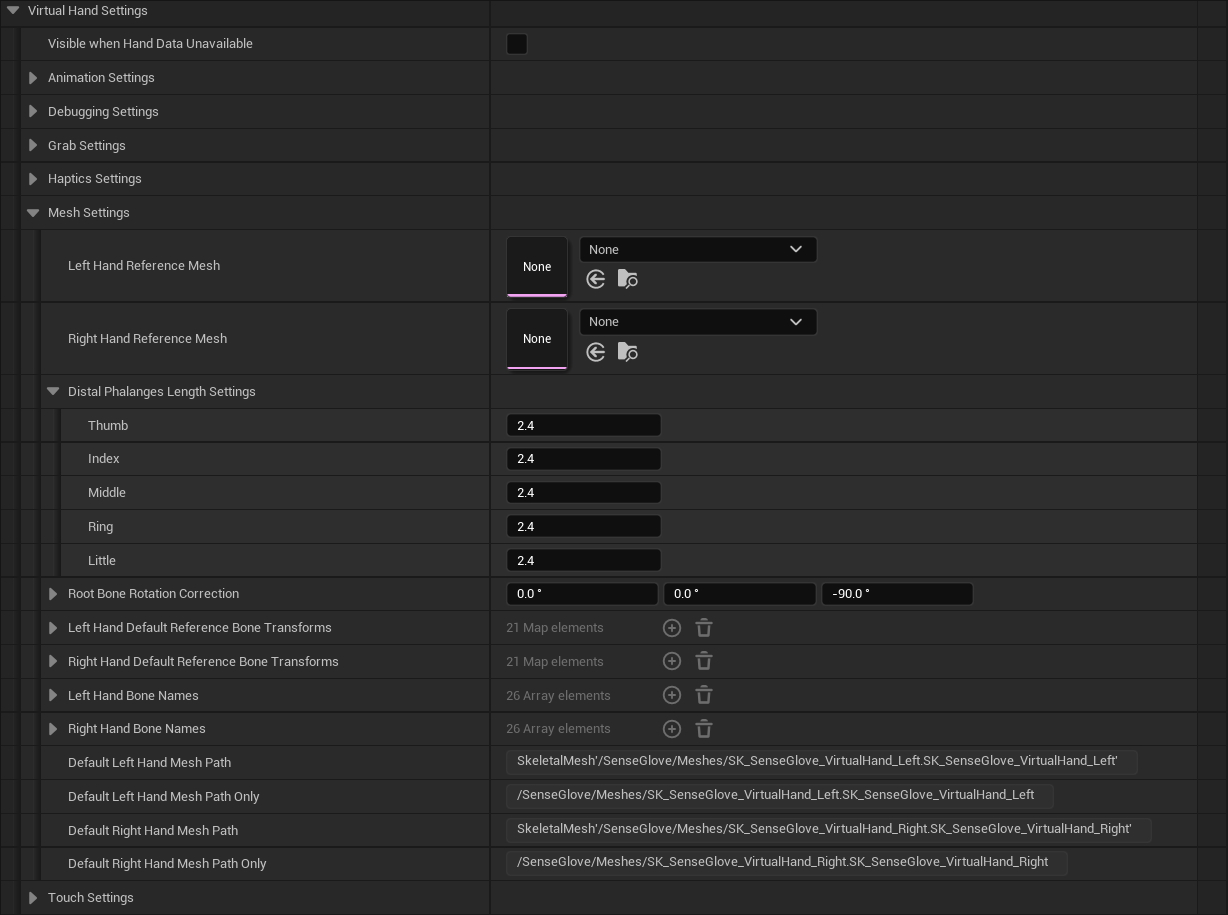The height and width of the screenshot is (915, 1228).
Task: Add element to Left Hand Bone Names array
Action: 672,695
